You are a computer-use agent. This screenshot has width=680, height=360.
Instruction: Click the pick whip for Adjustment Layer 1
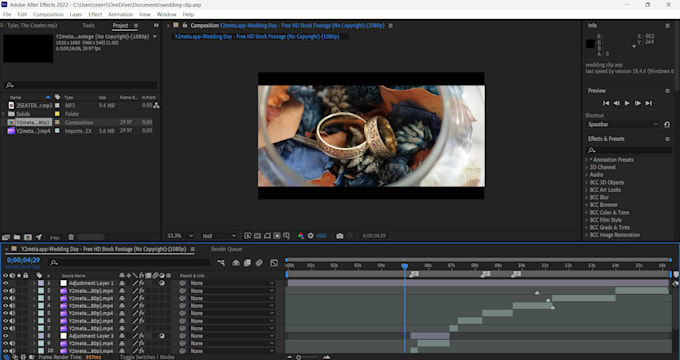[x=183, y=283]
